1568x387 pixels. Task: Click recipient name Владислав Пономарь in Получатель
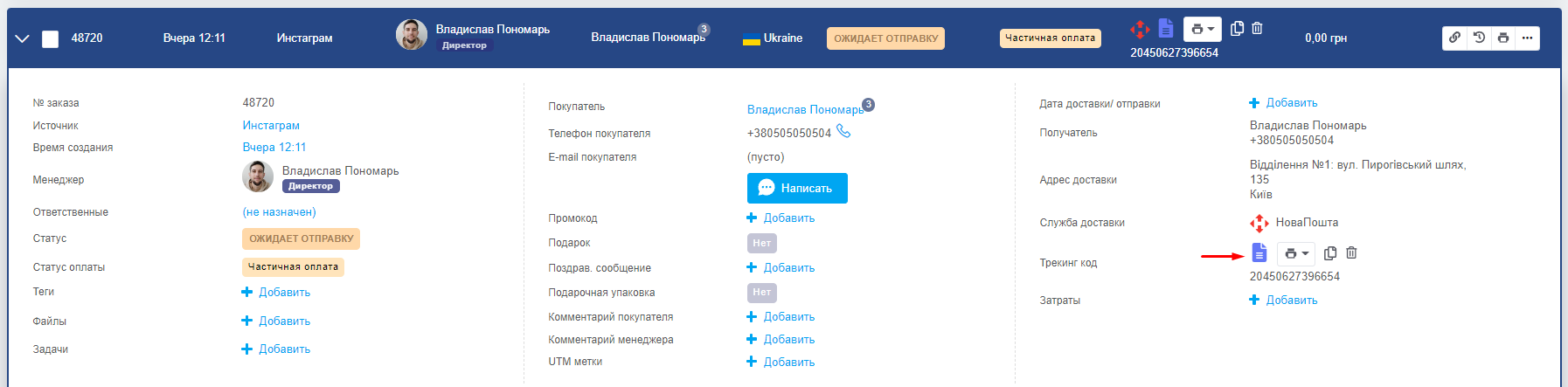1308,126
